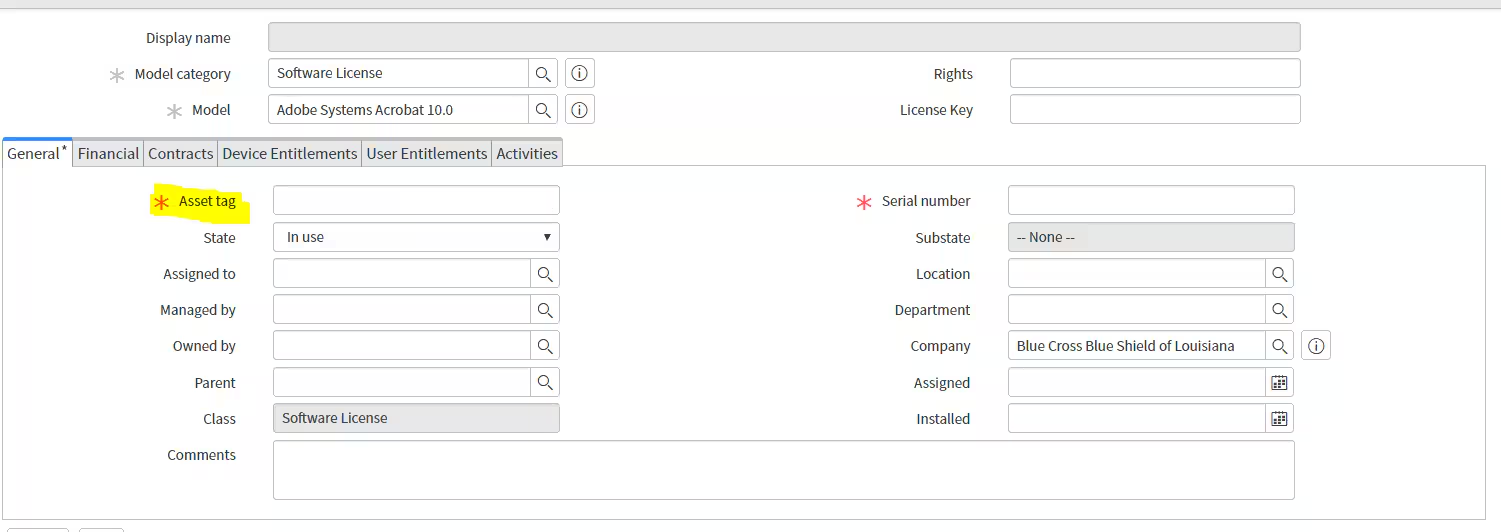The height and width of the screenshot is (532, 1501).
Task: Open the User Entitlements tab
Action: click(427, 153)
